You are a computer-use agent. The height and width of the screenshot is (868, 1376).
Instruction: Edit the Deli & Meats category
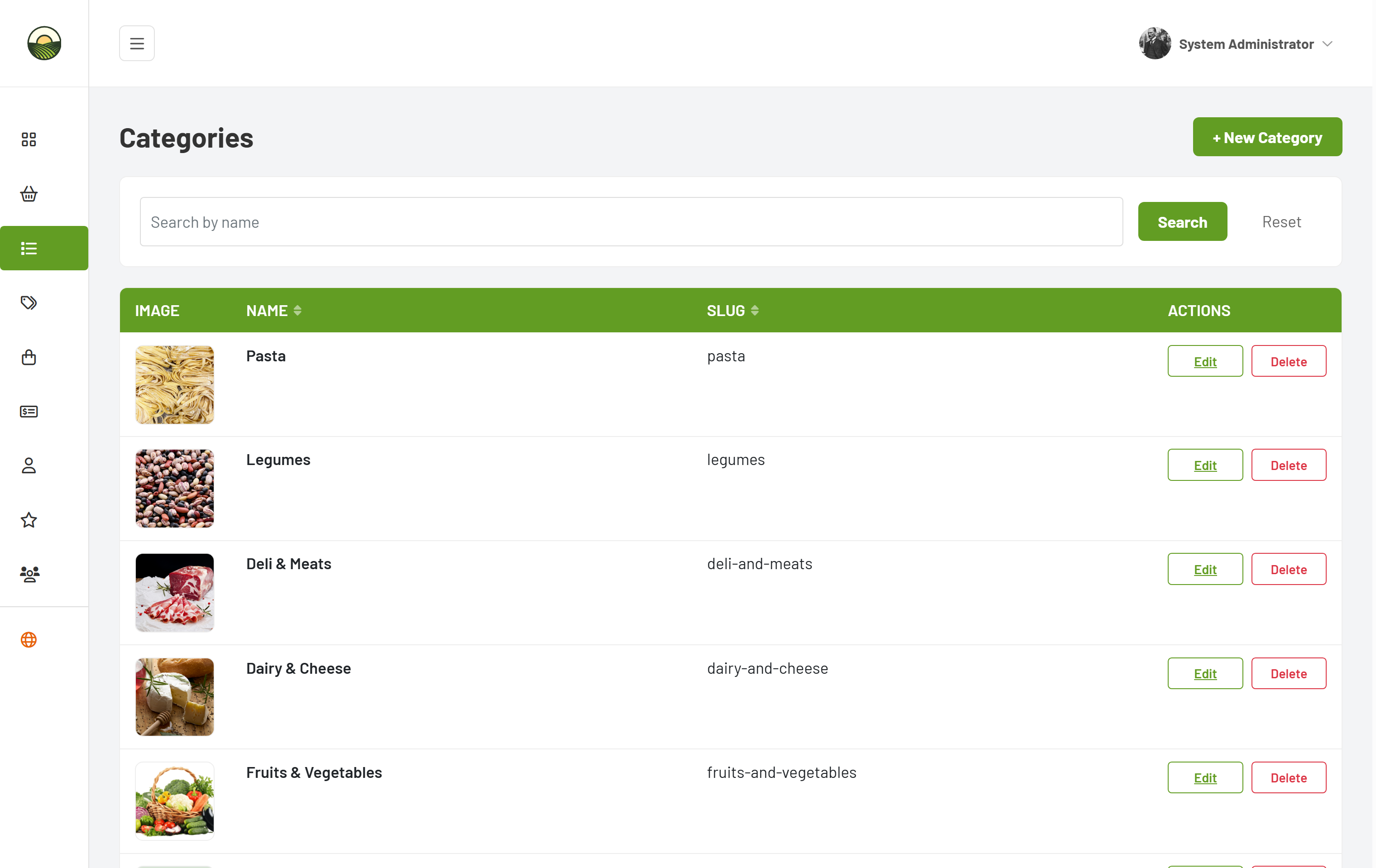point(1205,569)
